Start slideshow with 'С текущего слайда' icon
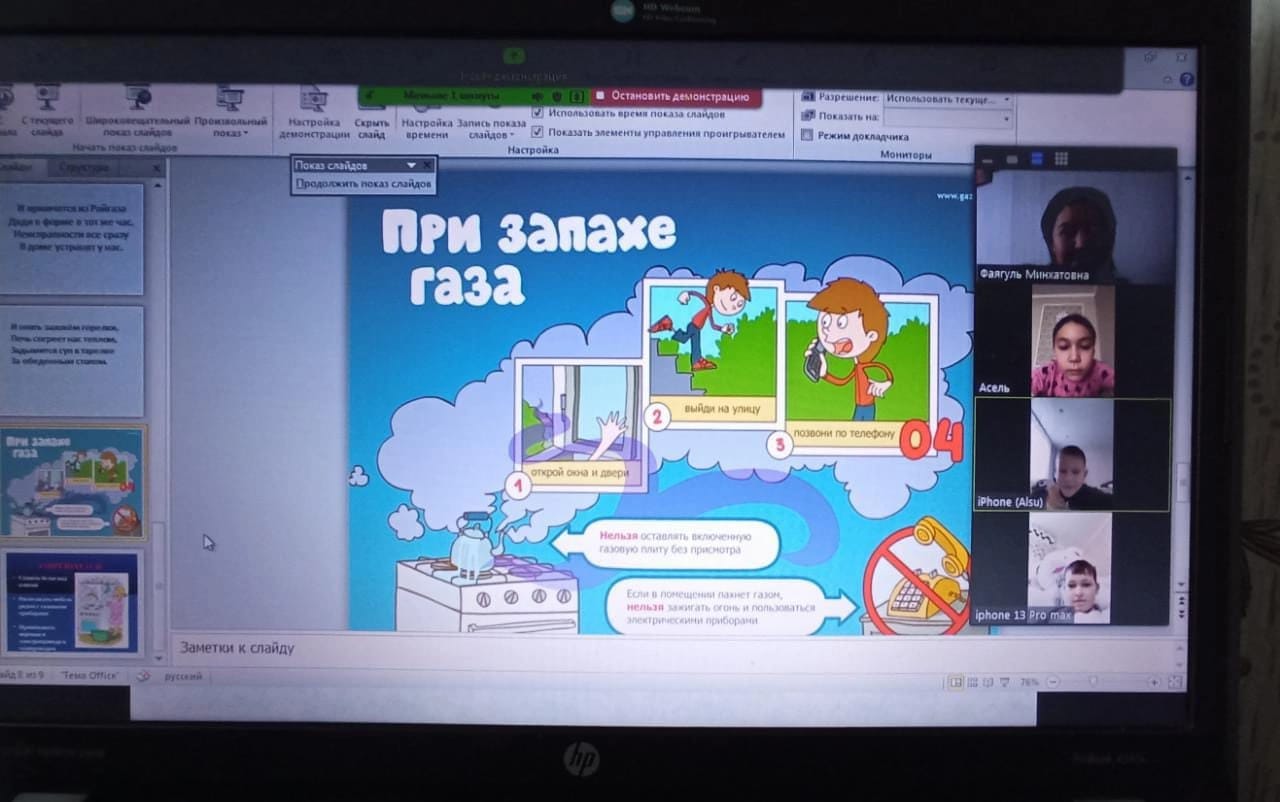1280x802 pixels. click(47, 98)
